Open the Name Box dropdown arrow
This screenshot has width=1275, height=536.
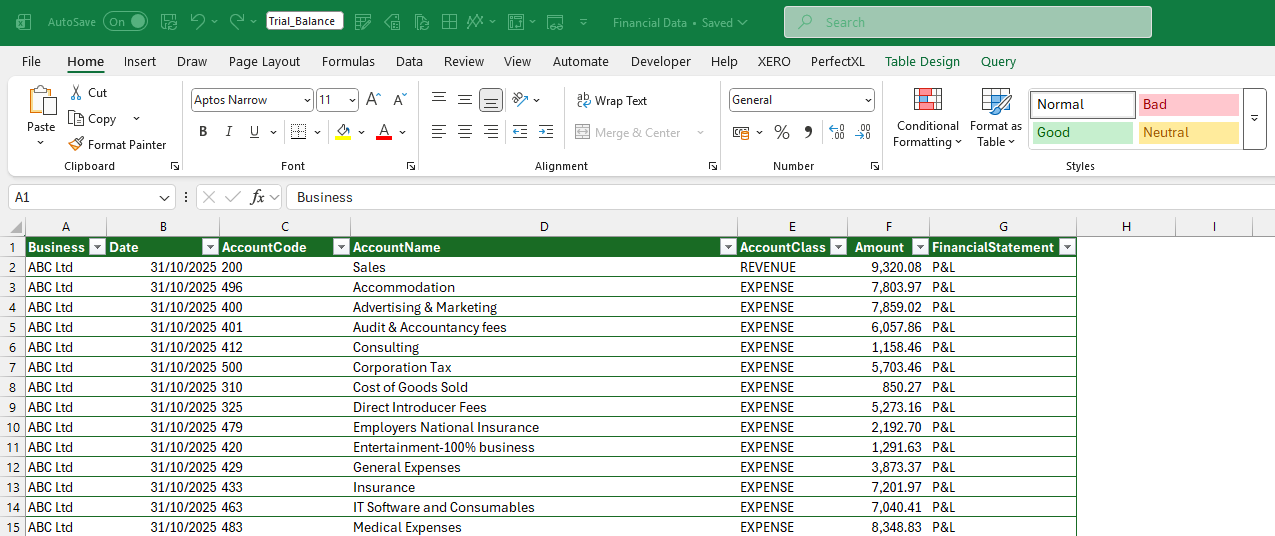pos(165,197)
